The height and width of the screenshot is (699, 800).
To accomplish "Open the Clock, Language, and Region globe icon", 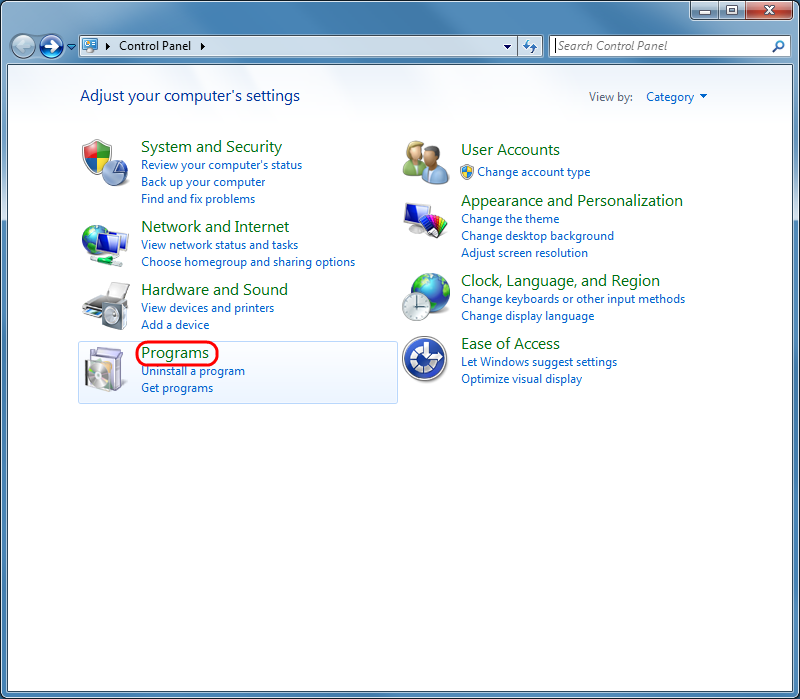I will [426, 297].
